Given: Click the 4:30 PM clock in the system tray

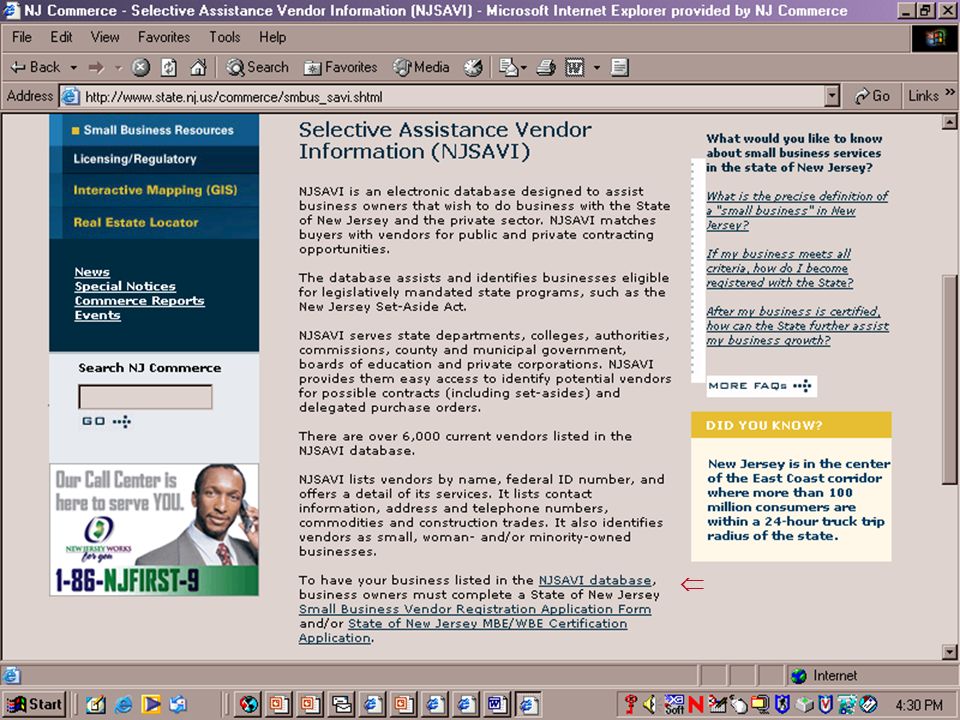Looking at the screenshot, I should (x=919, y=704).
